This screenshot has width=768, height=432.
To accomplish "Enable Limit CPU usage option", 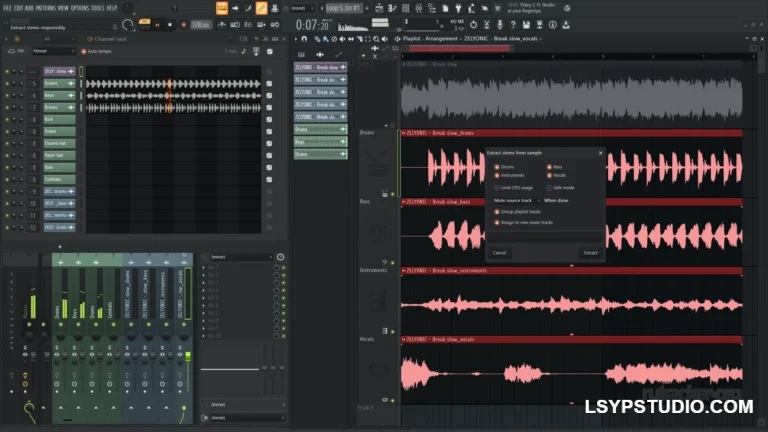I will (x=497, y=188).
